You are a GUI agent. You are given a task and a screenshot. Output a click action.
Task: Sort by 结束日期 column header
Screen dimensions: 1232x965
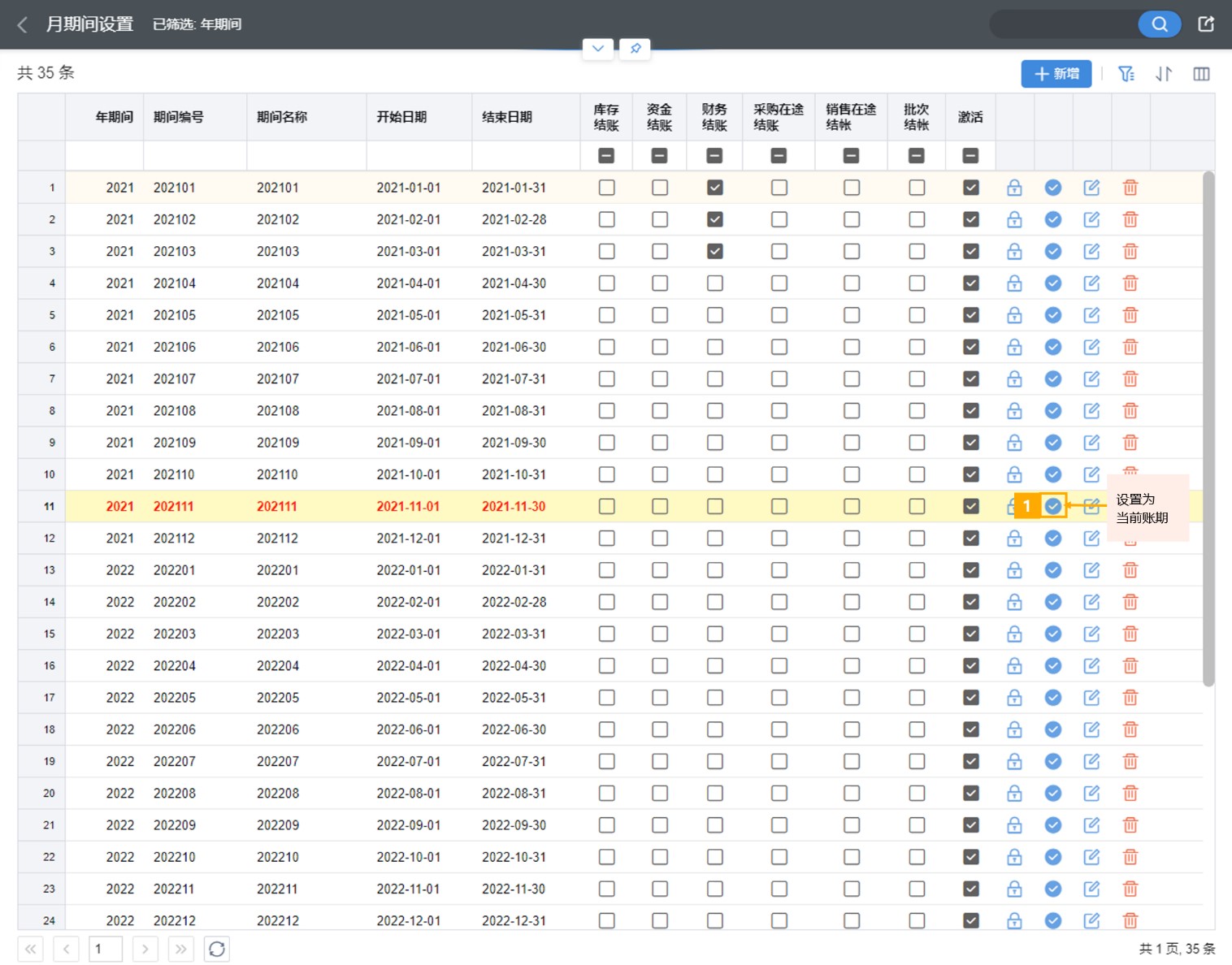pos(507,117)
